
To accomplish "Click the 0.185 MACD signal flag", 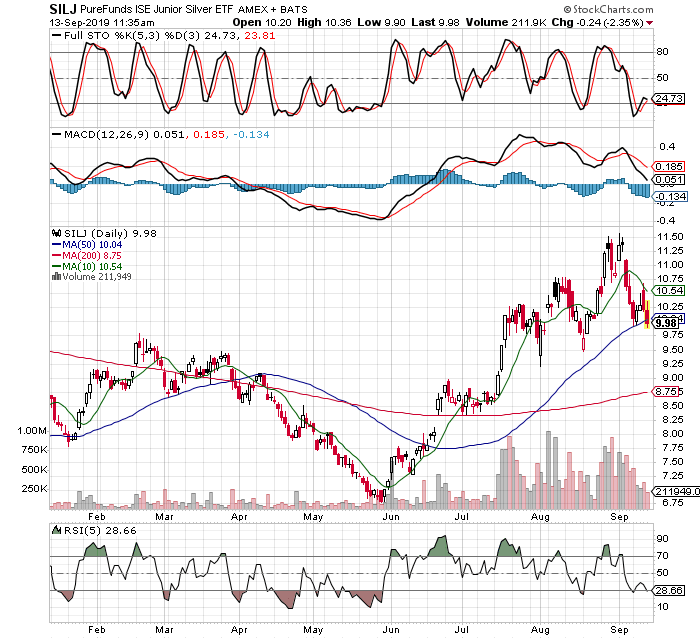I will (x=668, y=167).
